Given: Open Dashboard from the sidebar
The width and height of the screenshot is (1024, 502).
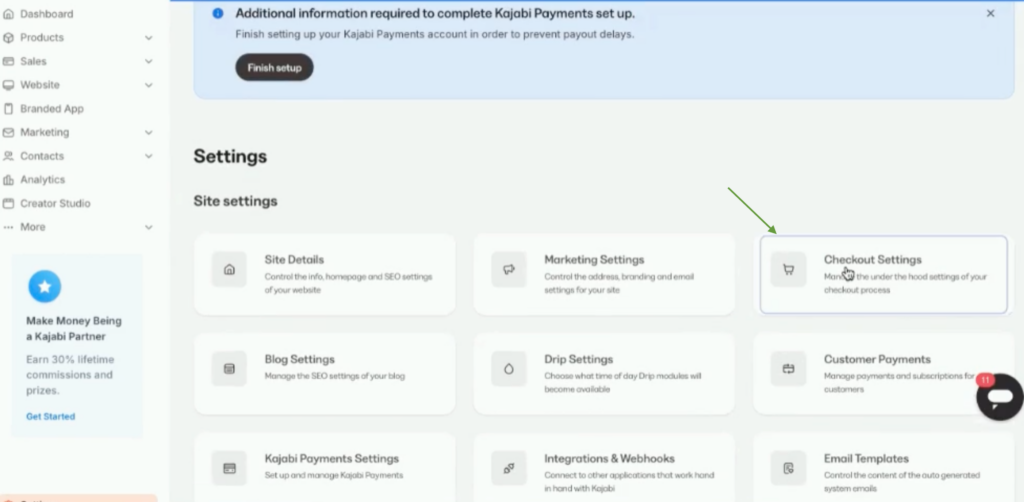Looking at the screenshot, I should (47, 14).
